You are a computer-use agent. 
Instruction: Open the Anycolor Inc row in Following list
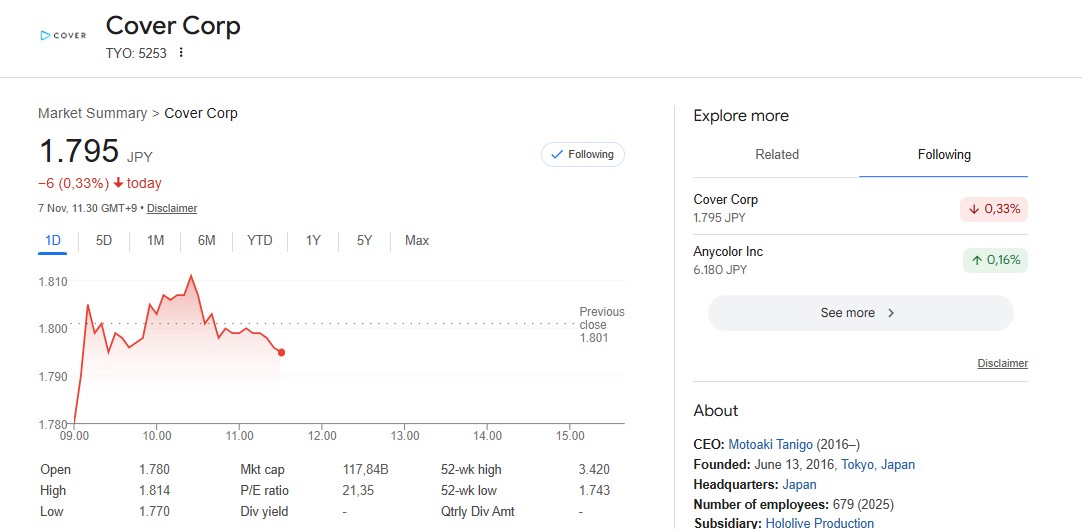point(860,260)
